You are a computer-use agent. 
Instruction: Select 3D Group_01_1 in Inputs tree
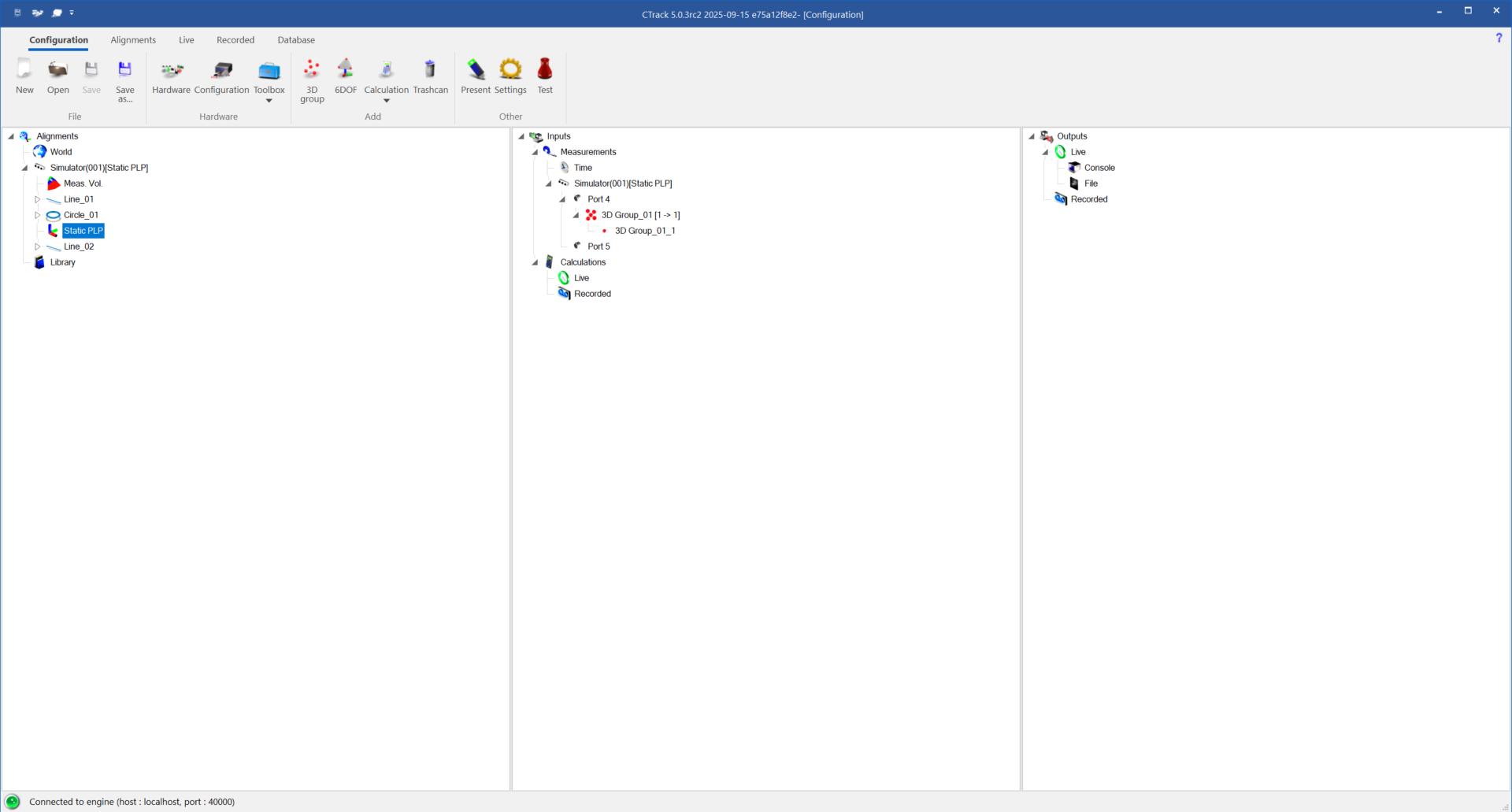644,231
